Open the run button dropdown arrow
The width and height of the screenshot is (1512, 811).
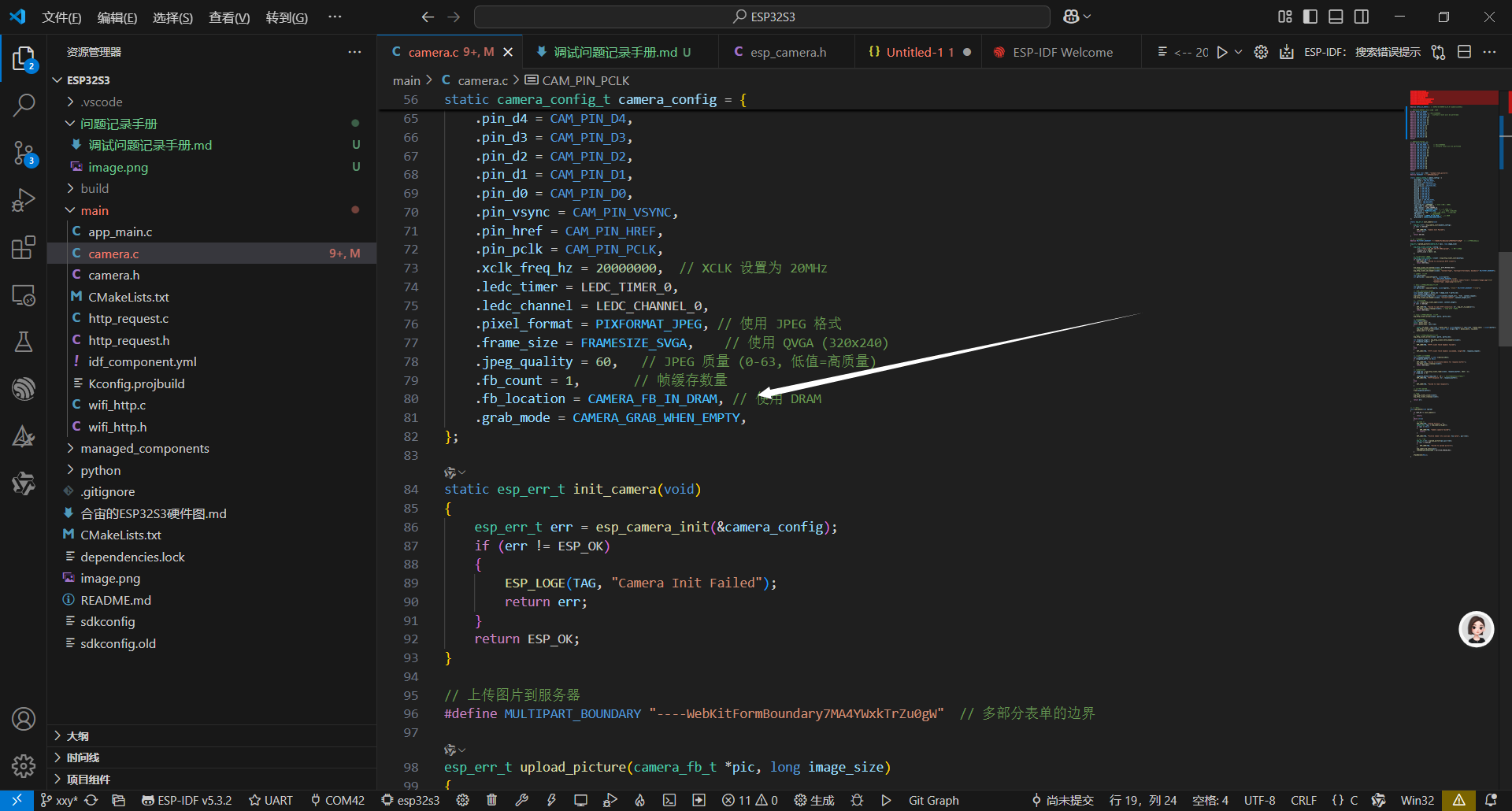(1239, 52)
